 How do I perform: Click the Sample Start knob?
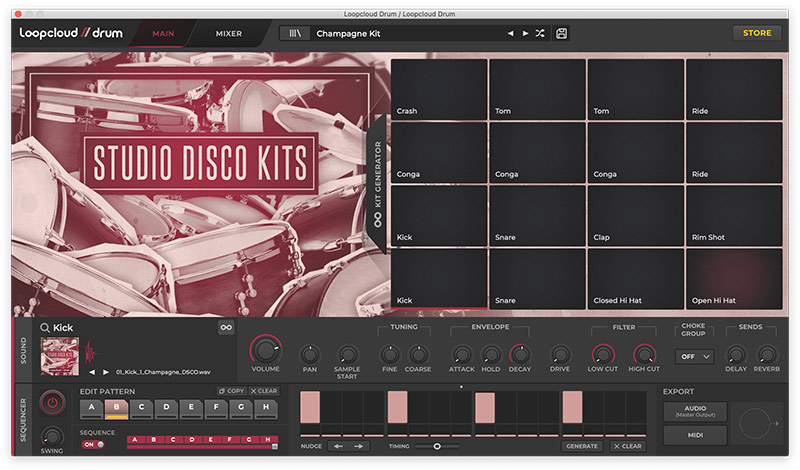(347, 354)
